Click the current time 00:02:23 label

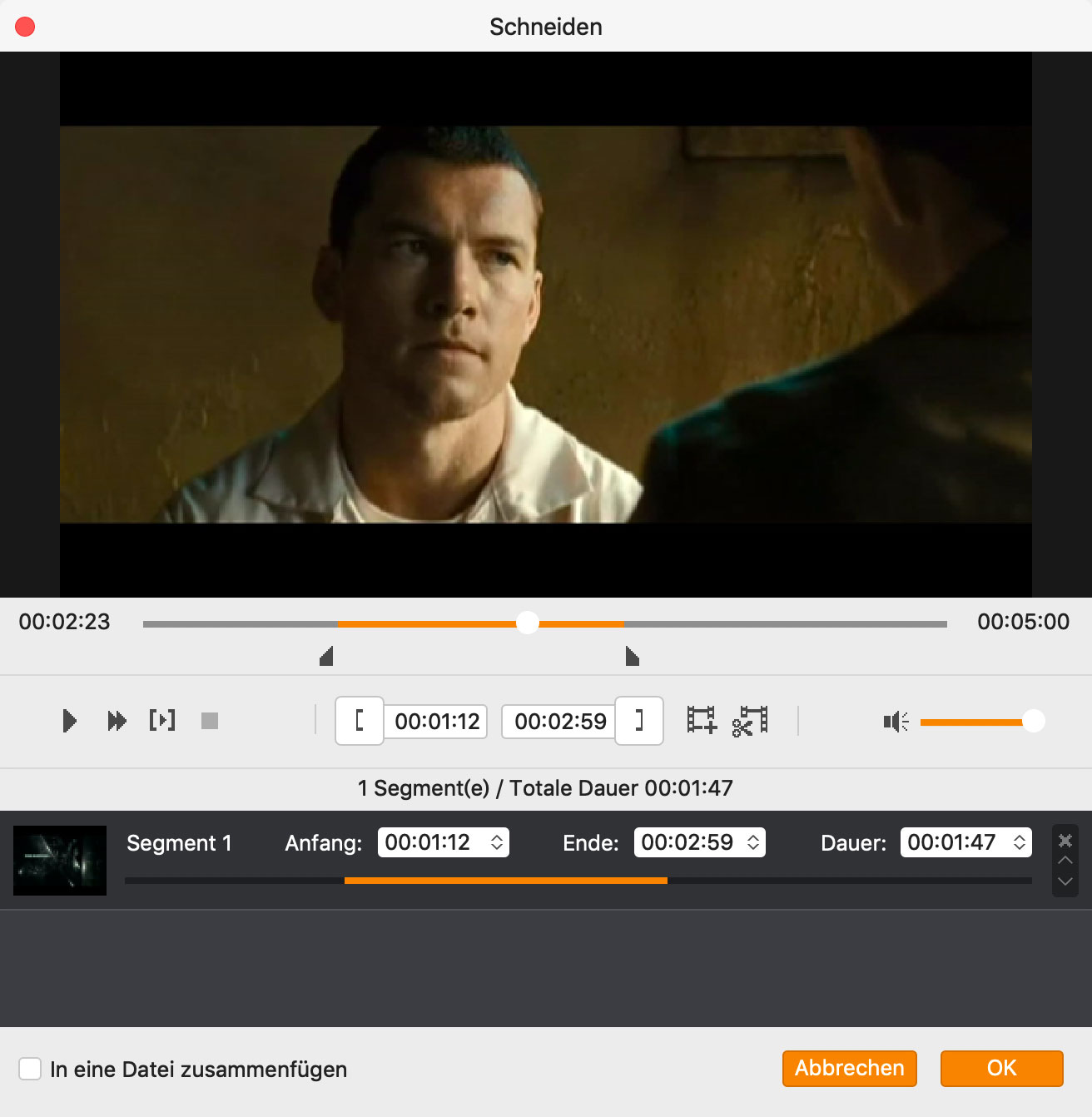click(64, 622)
